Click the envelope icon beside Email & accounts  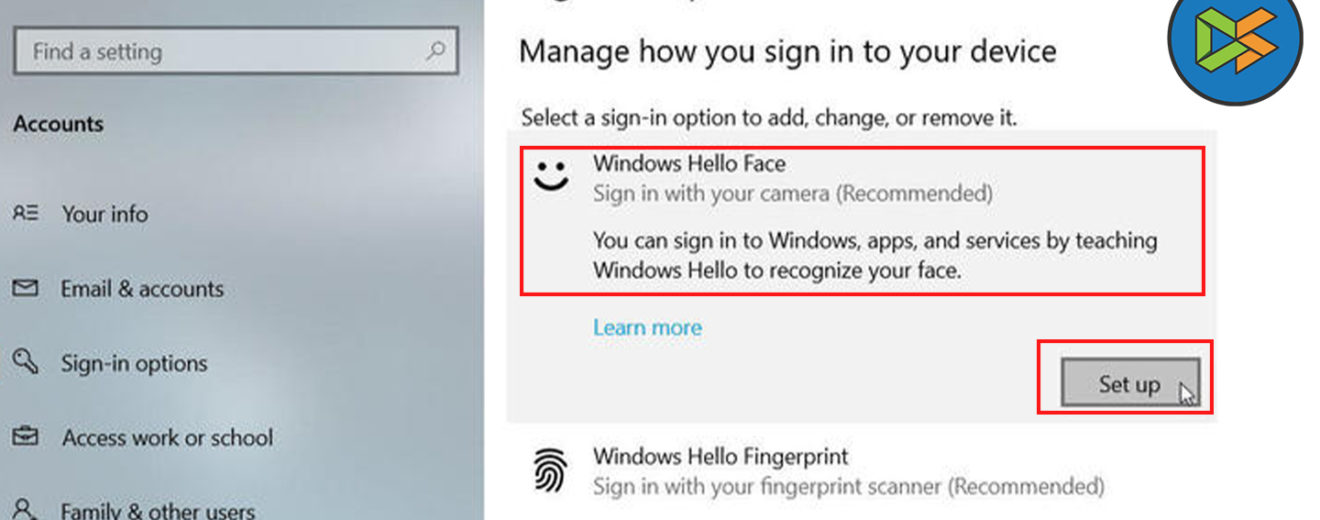click(25, 288)
